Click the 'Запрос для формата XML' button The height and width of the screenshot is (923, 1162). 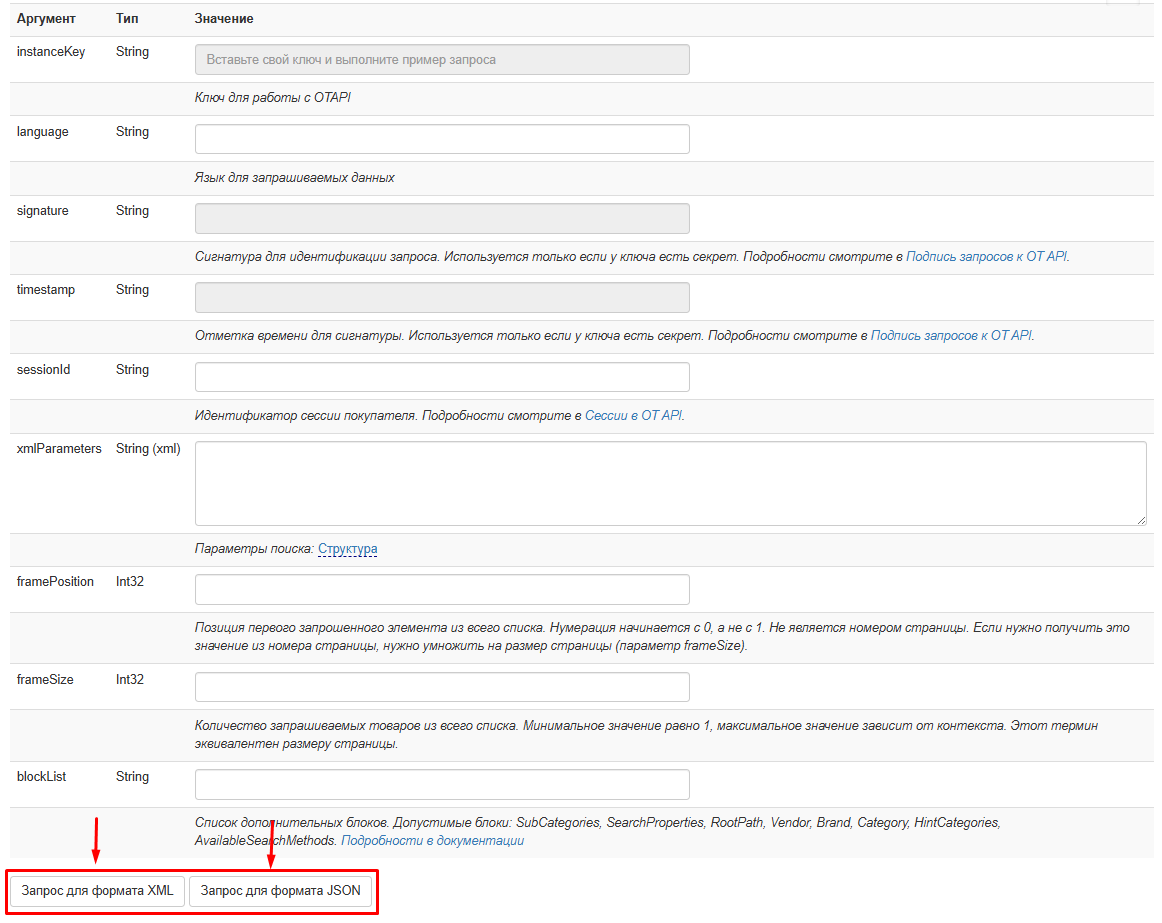97,891
